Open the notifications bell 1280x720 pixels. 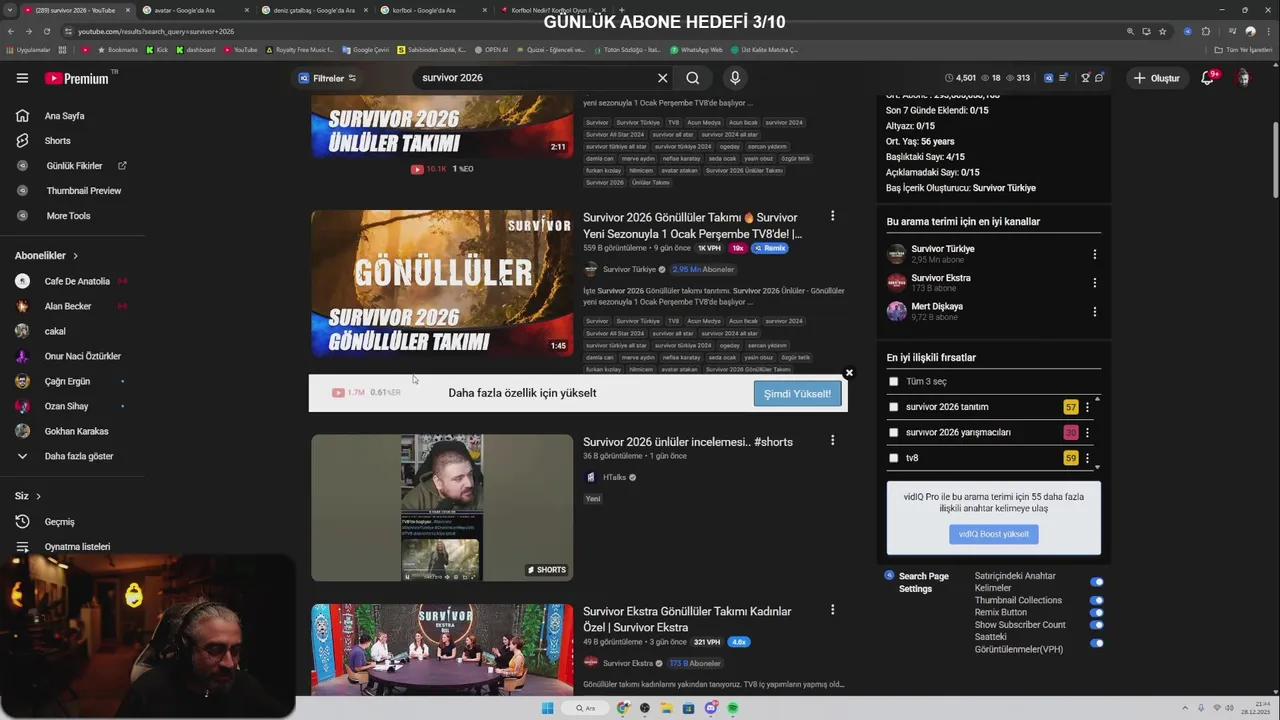1207,78
